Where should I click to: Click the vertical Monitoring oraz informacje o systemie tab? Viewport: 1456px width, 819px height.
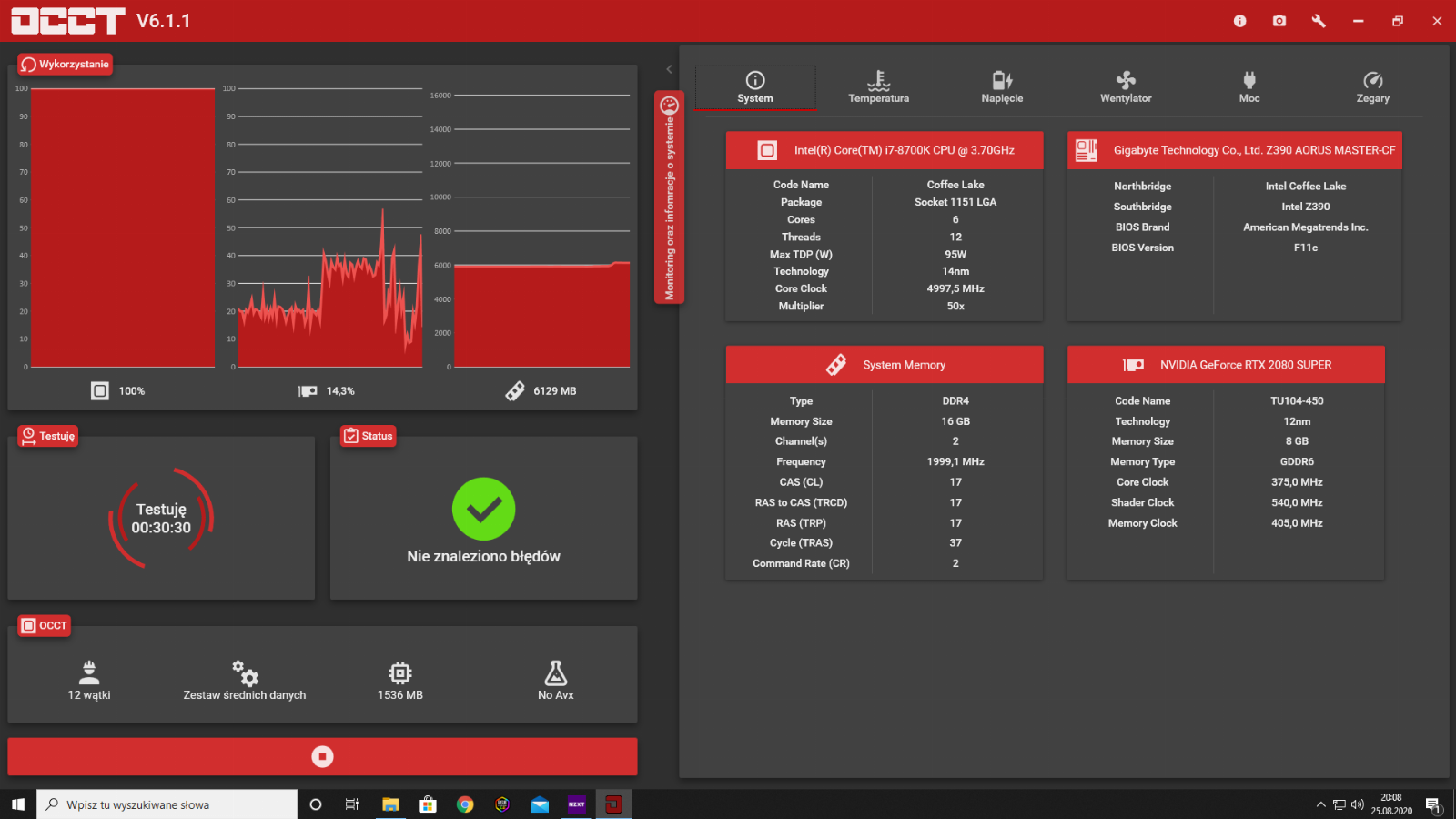[x=670, y=197]
